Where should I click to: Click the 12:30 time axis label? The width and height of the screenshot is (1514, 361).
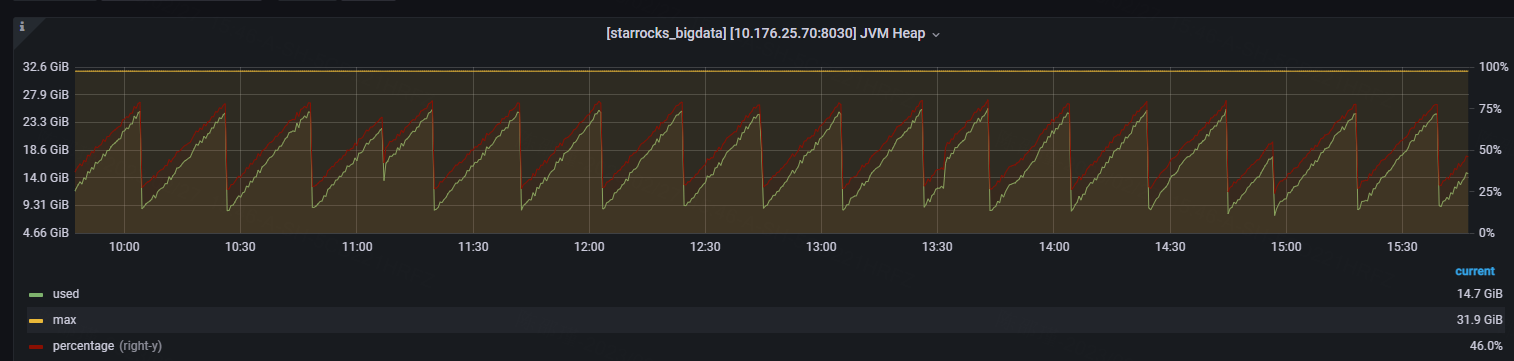pos(705,247)
